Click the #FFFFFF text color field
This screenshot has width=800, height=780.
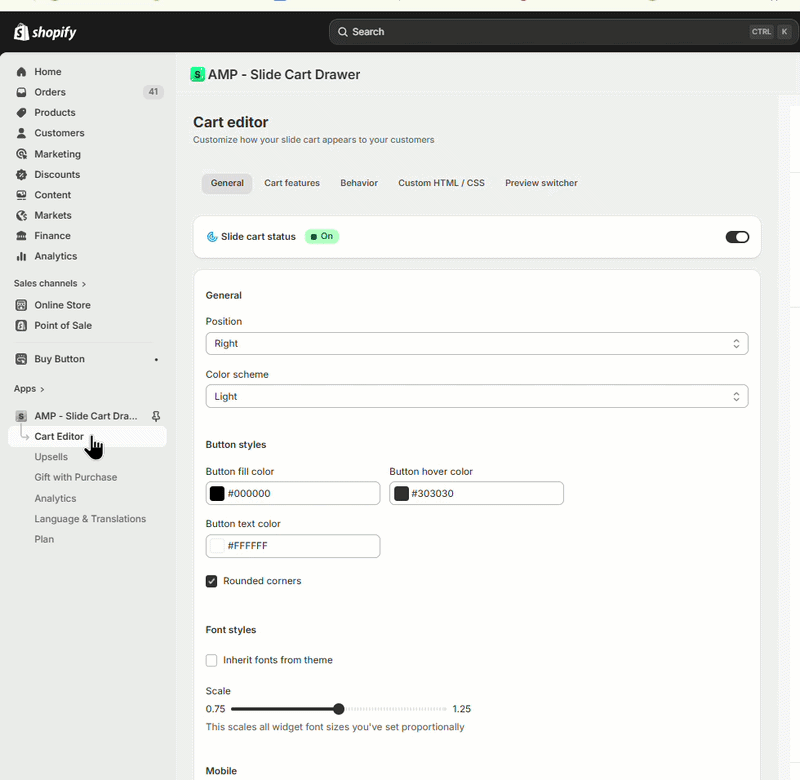click(x=293, y=546)
